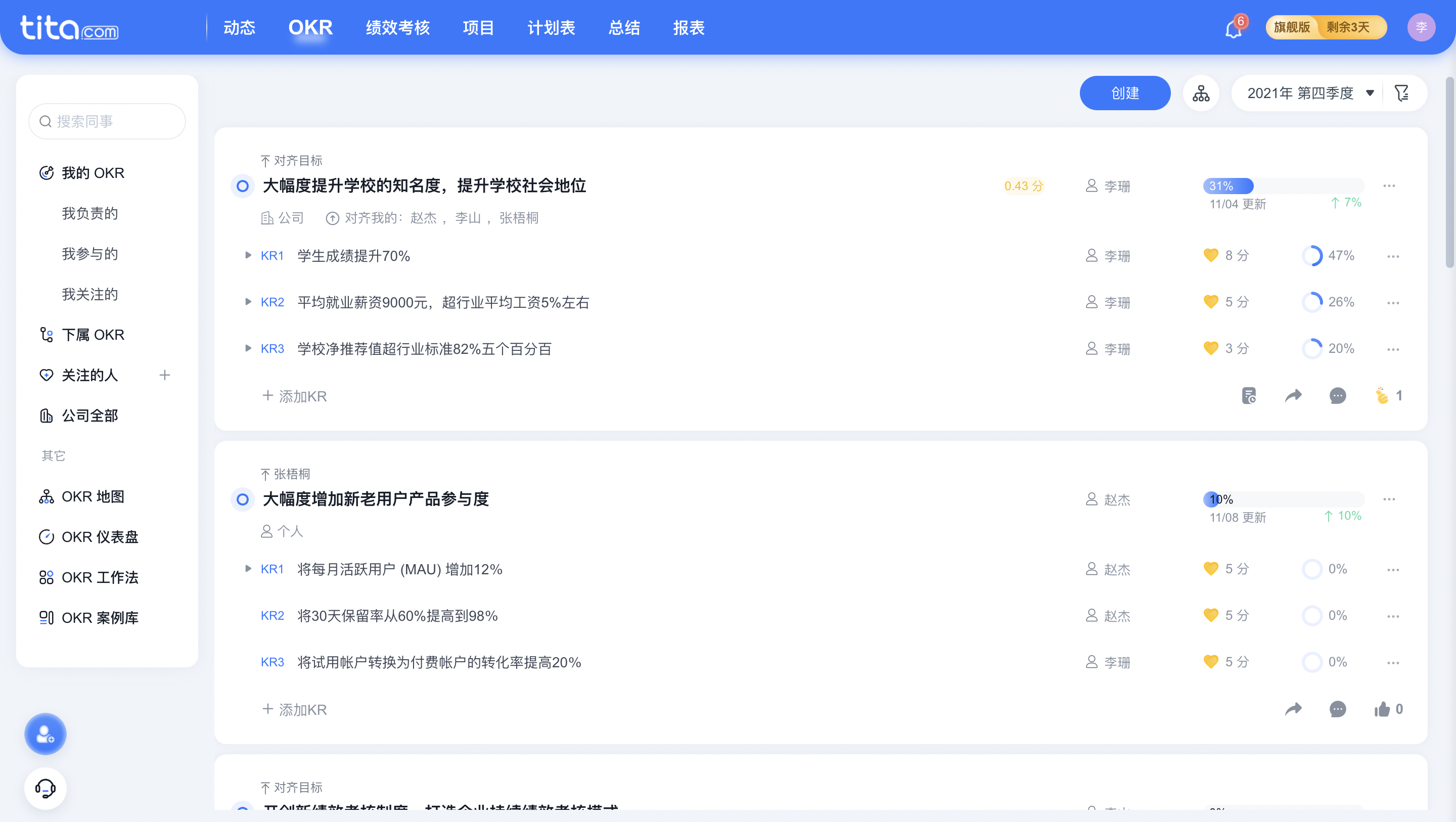This screenshot has height=822, width=1456.
Task: Go to the 计划表 tab
Action: pyautogui.click(x=551, y=27)
